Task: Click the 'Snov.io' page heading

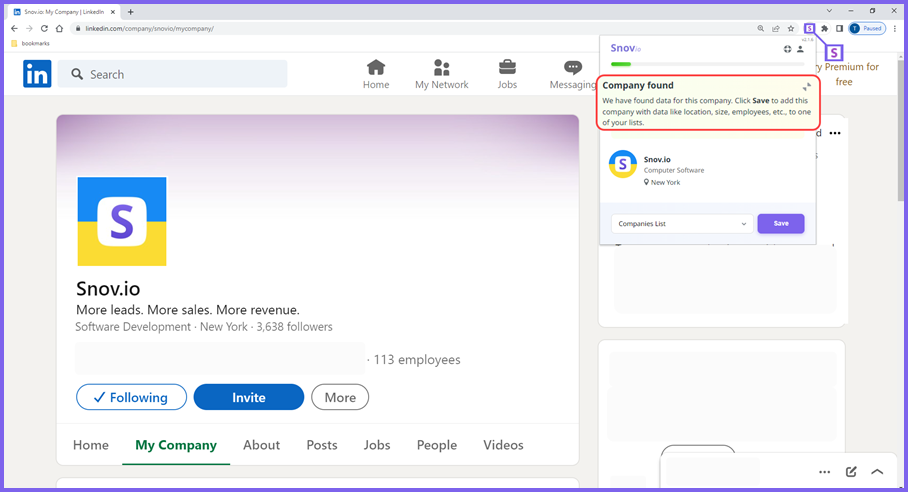Action: [108, 288]
